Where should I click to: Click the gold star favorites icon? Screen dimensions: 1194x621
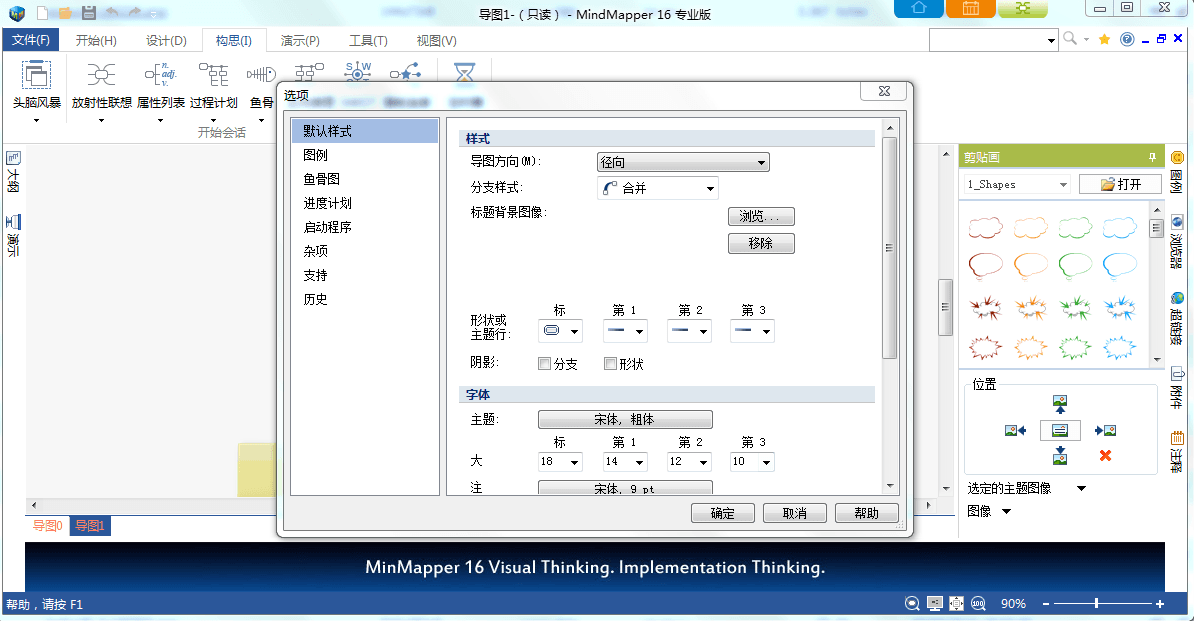(x=1104, y=39)
